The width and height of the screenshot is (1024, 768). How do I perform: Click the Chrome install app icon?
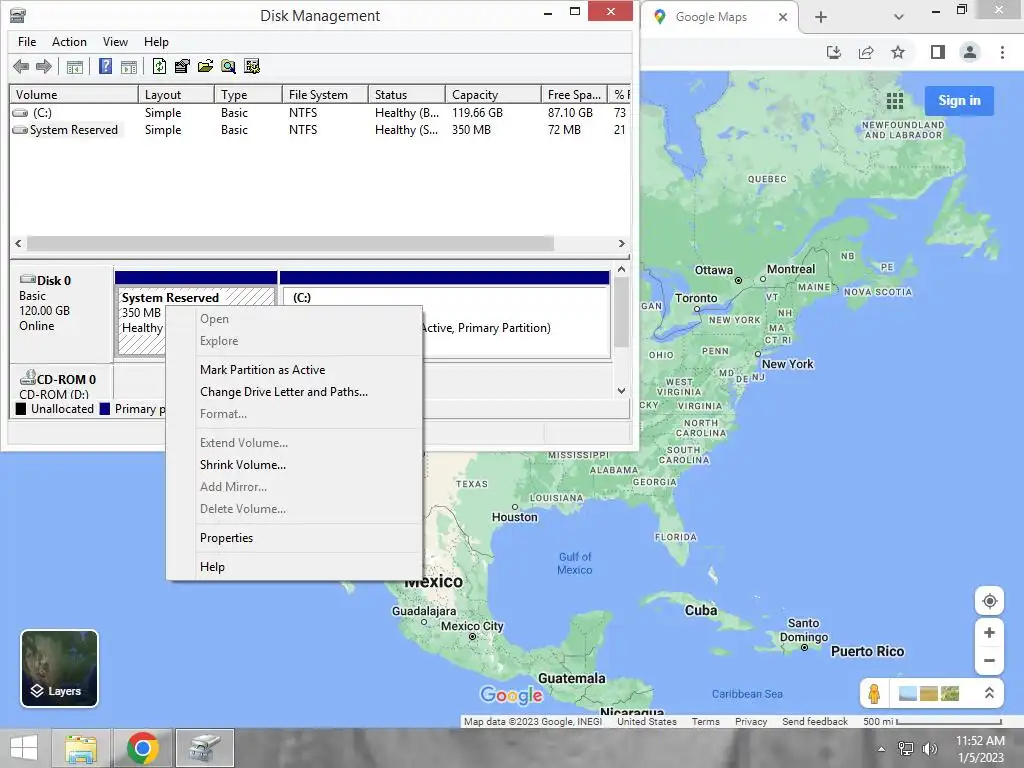point(834,52)
